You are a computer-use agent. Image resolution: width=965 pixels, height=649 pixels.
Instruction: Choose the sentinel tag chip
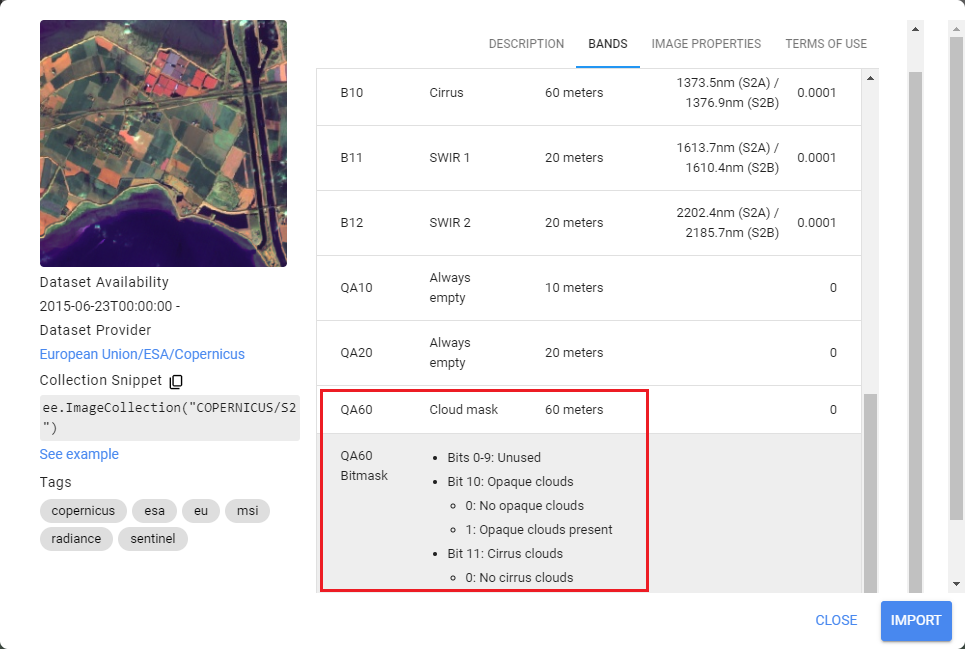point(153,539)
